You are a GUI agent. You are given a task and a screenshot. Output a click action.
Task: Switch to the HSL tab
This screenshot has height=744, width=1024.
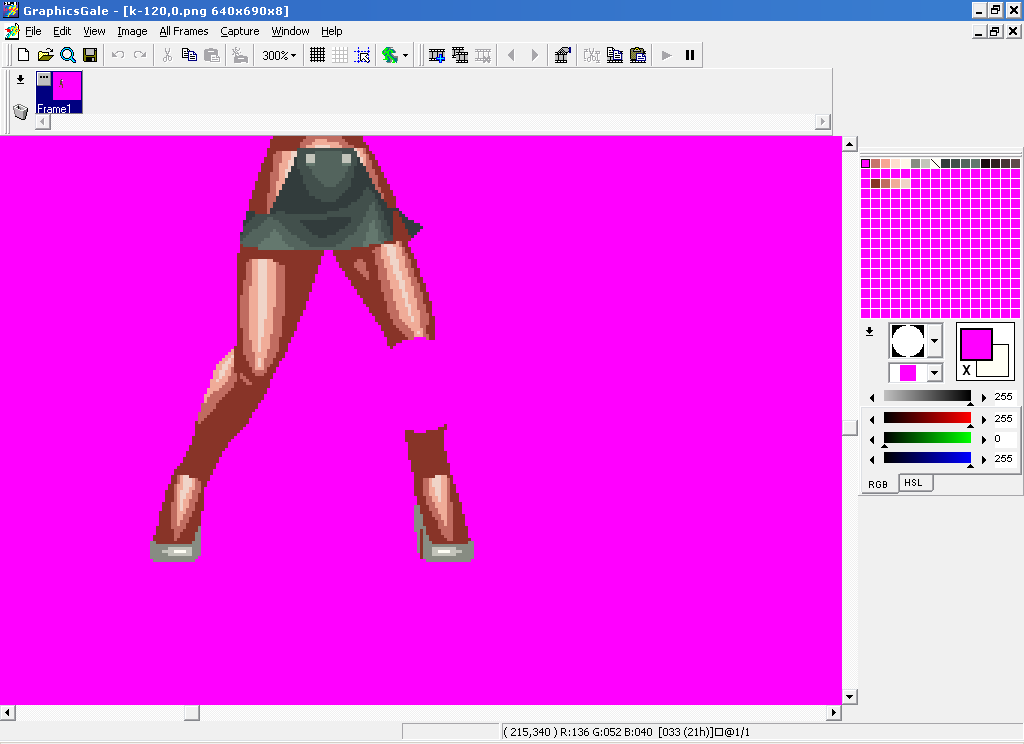(913, 483)
